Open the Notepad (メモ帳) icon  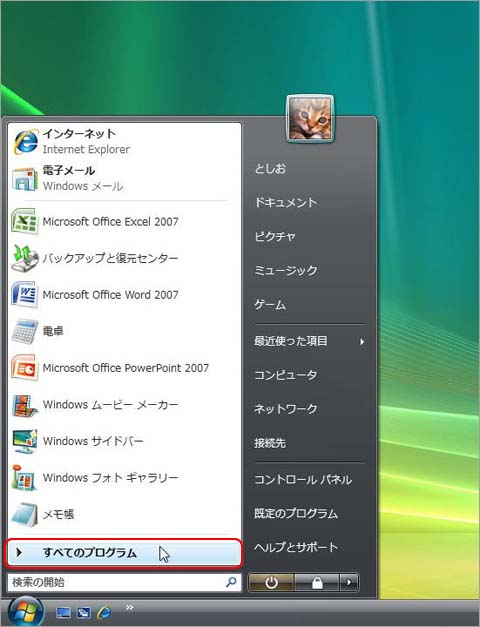click(25, 514)
